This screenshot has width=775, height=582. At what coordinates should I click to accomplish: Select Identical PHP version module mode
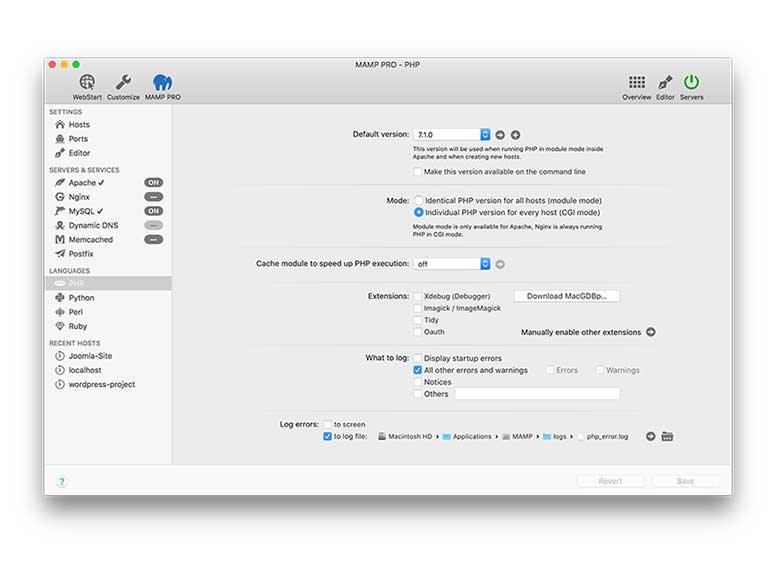coord(419,201)
